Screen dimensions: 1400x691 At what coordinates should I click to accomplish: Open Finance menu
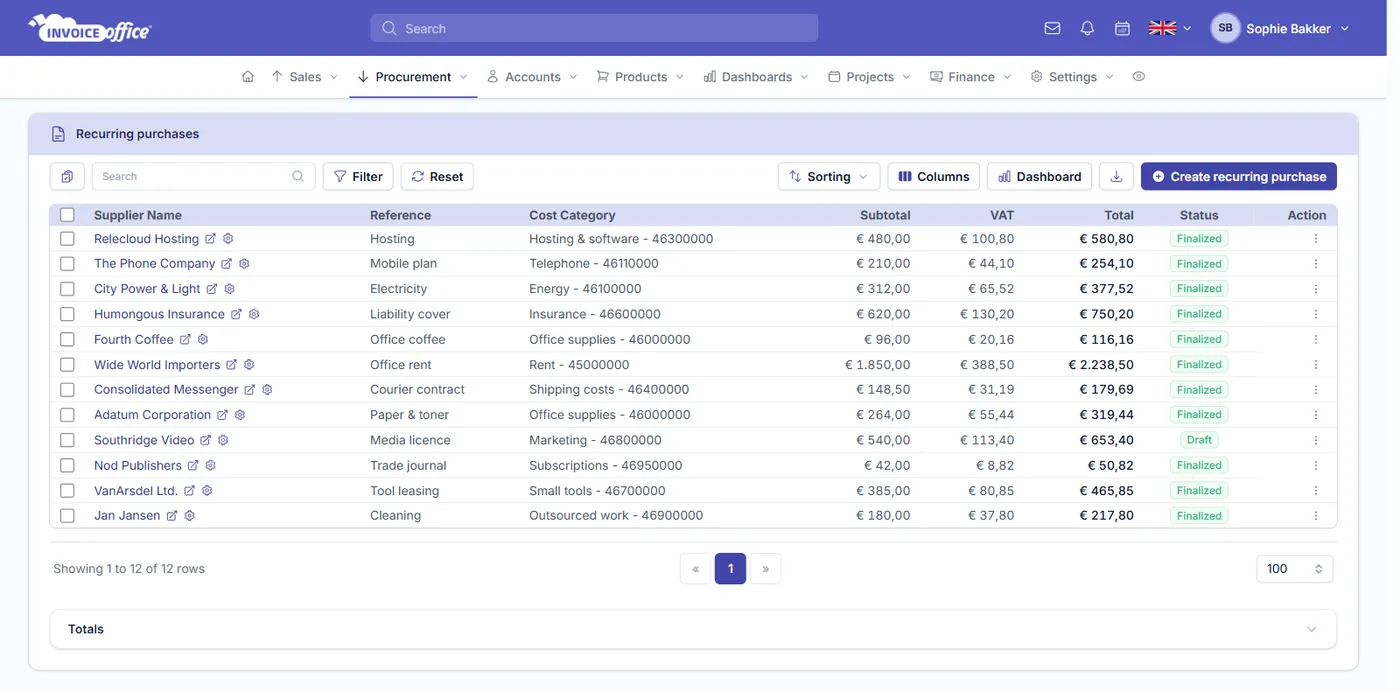971,77
